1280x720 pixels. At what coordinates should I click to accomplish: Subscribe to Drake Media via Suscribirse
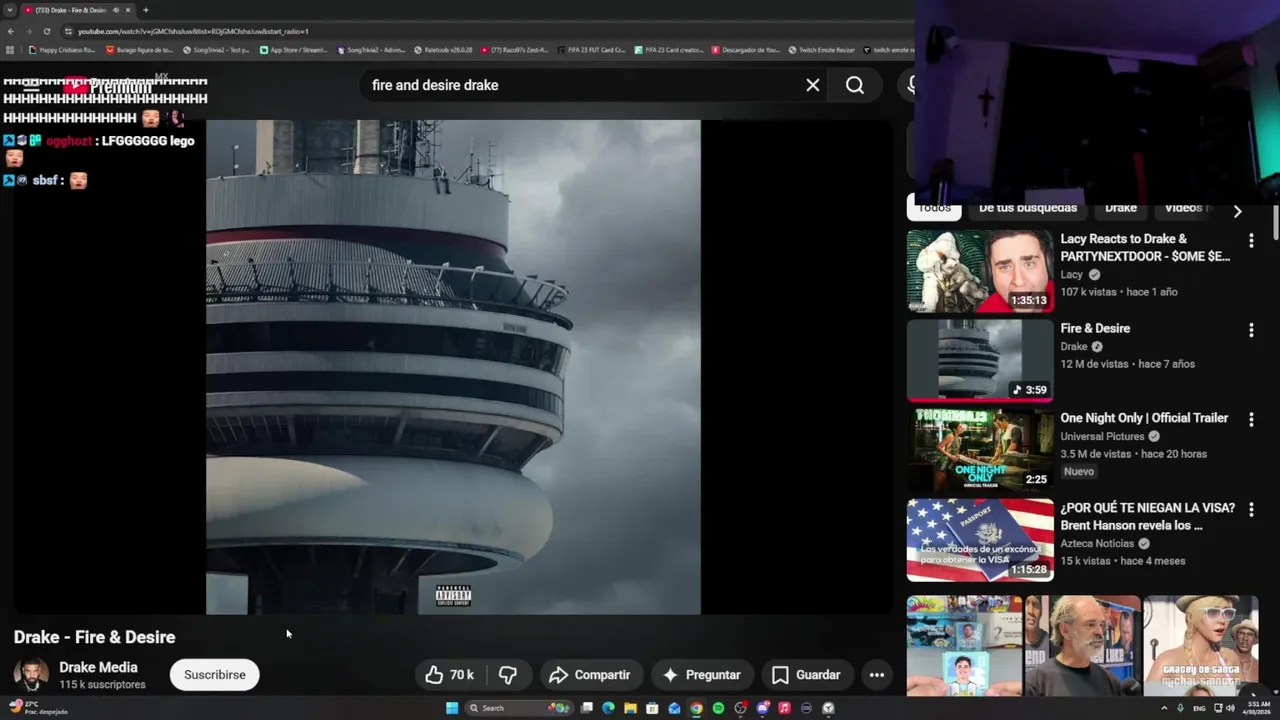click(214, 675)
